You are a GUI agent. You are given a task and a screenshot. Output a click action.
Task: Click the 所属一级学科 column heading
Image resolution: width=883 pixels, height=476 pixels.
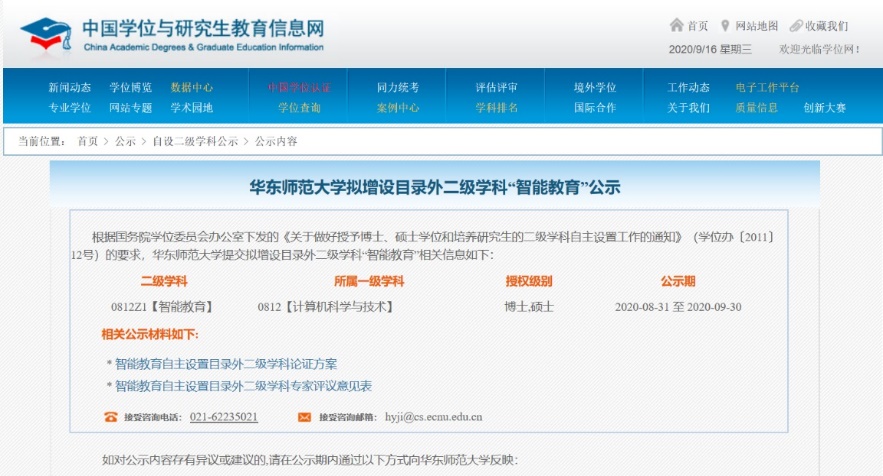point(369,281)
